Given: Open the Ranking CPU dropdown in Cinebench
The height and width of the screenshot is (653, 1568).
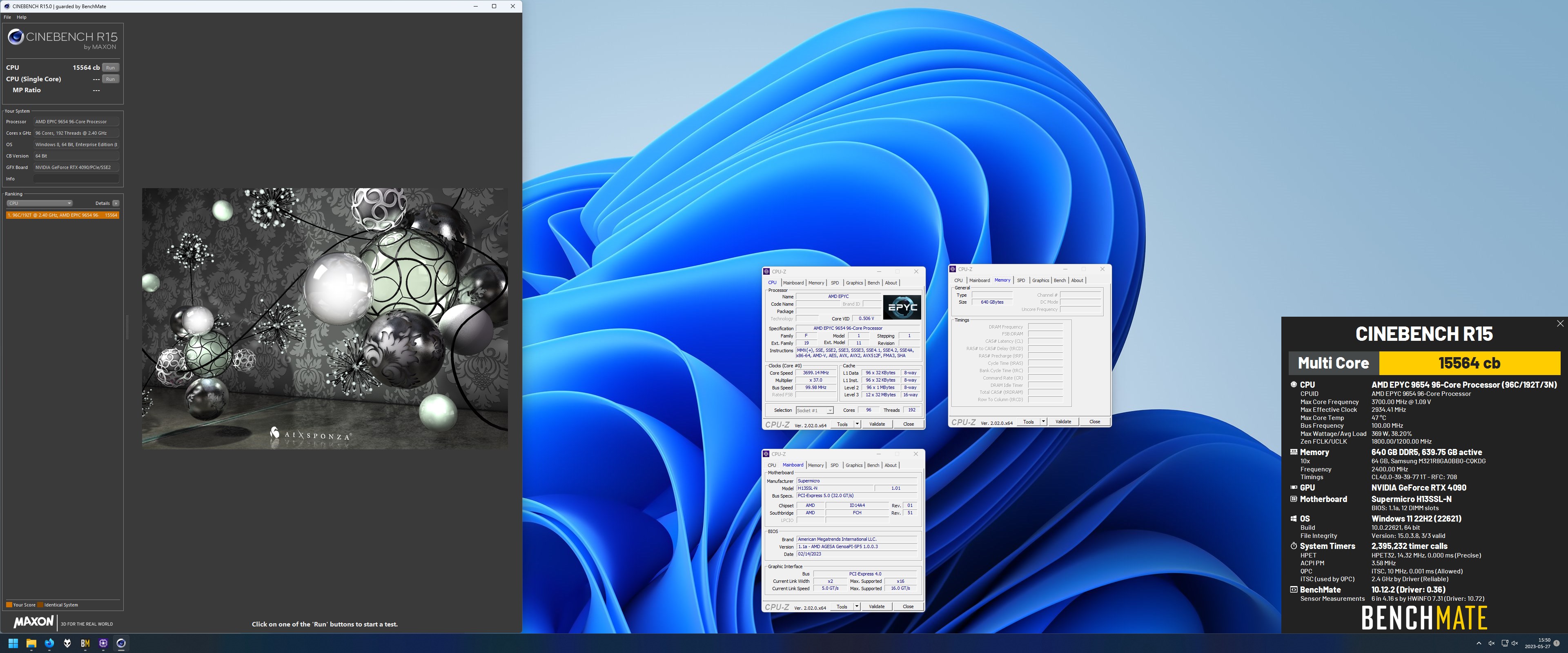Looking at the screenshot, I should pyautogui.click(x=40, y=203).
